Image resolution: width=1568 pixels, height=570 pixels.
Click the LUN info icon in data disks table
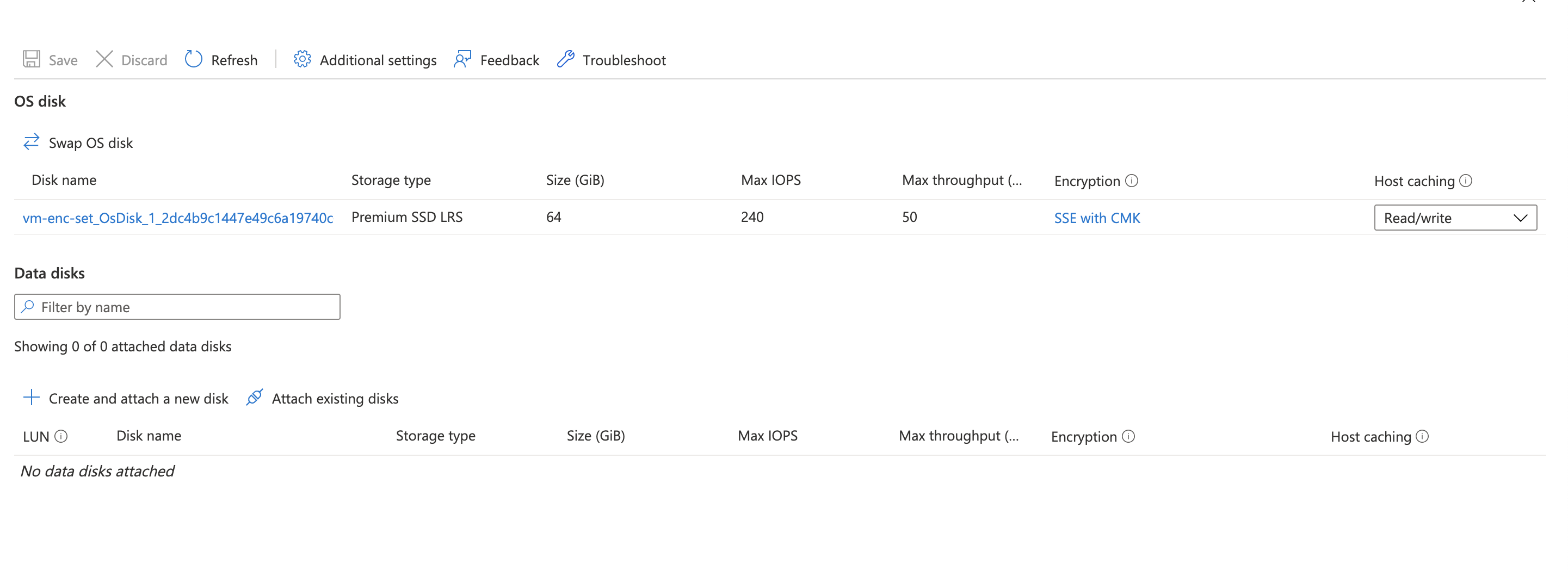(60, 436)
